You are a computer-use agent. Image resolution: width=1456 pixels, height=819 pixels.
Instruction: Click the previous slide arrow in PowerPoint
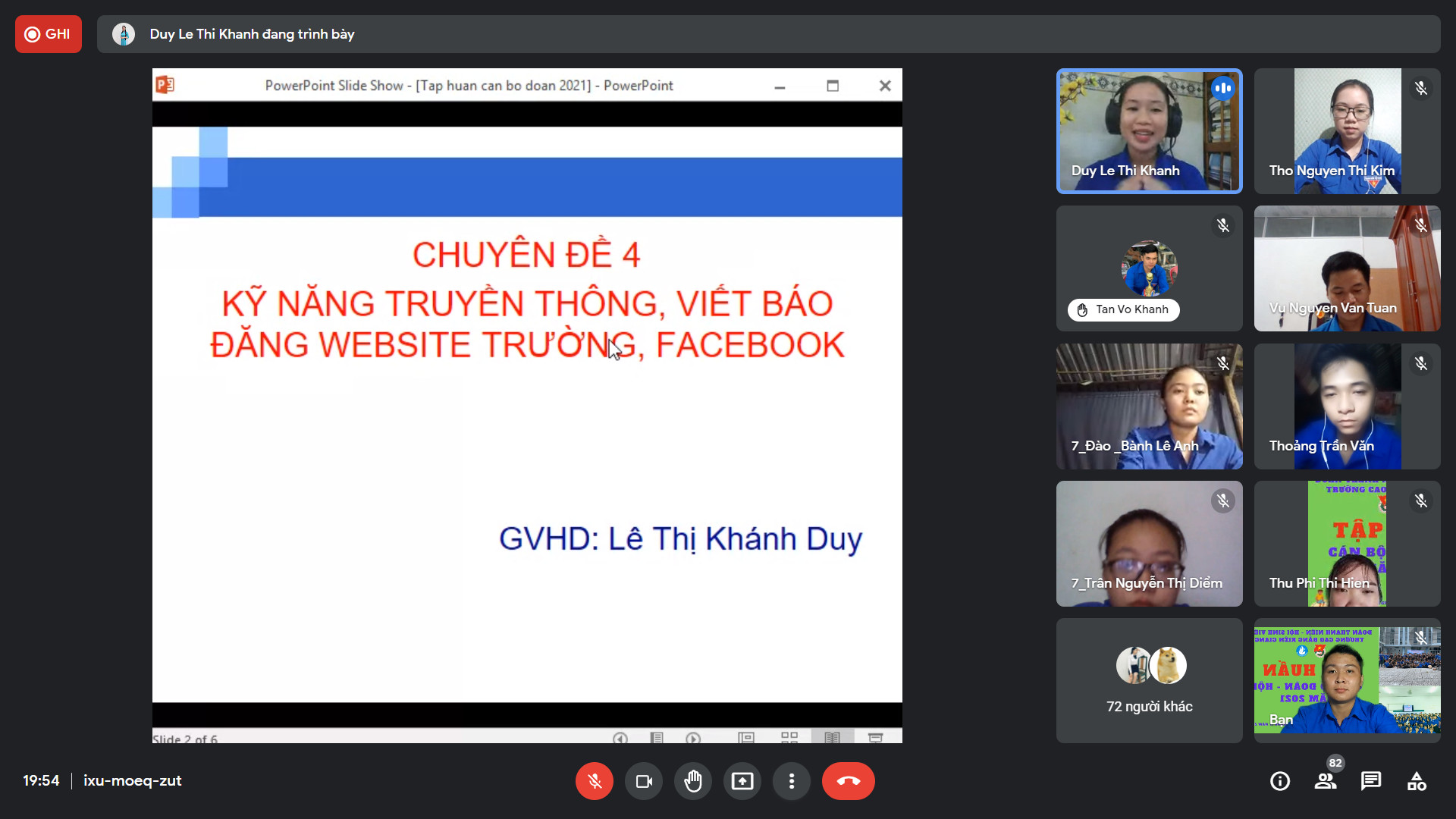click(x=620, y=738)
